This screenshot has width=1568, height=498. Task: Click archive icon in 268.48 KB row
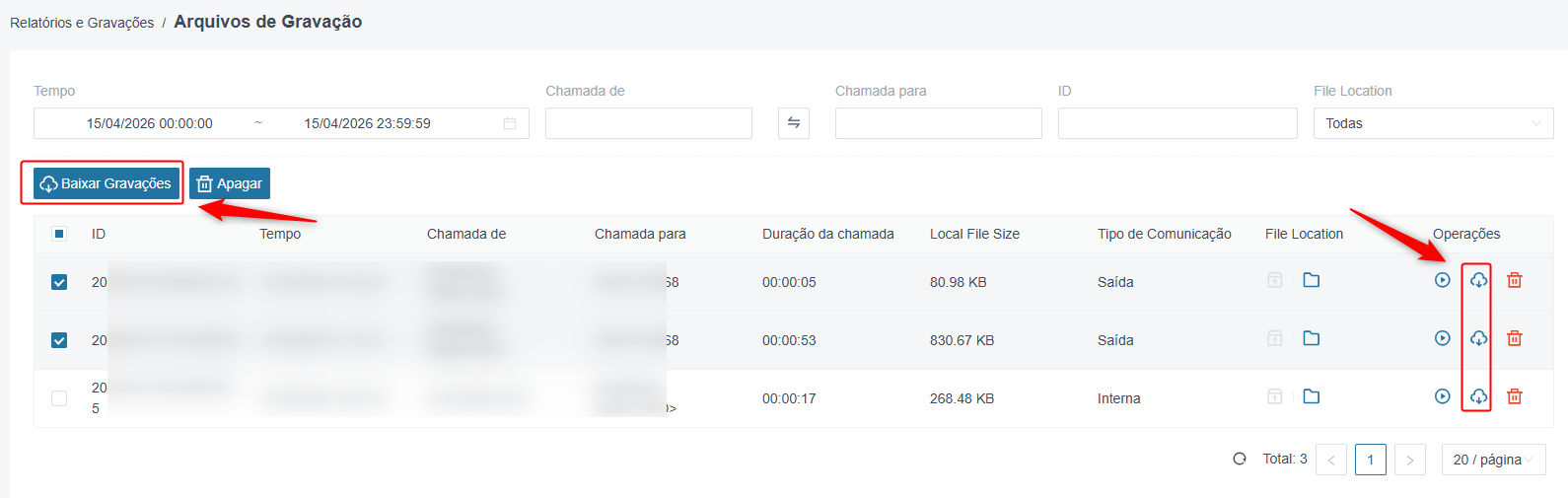point(1275,396)
